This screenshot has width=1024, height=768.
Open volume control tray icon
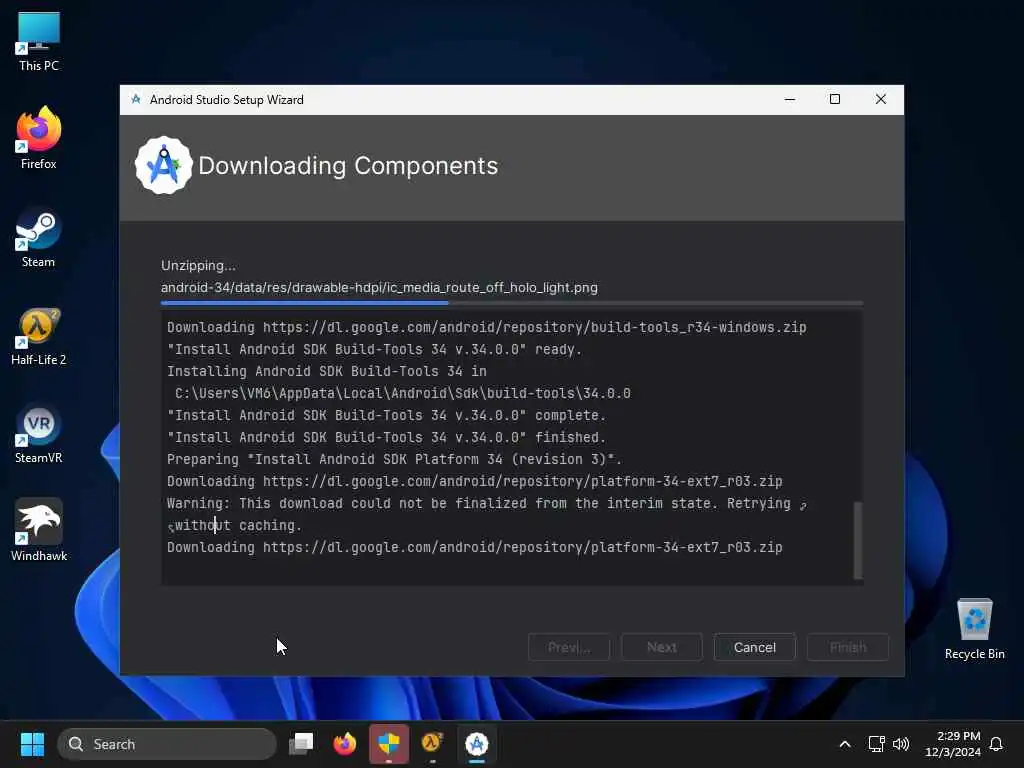[x=901, y=744]
